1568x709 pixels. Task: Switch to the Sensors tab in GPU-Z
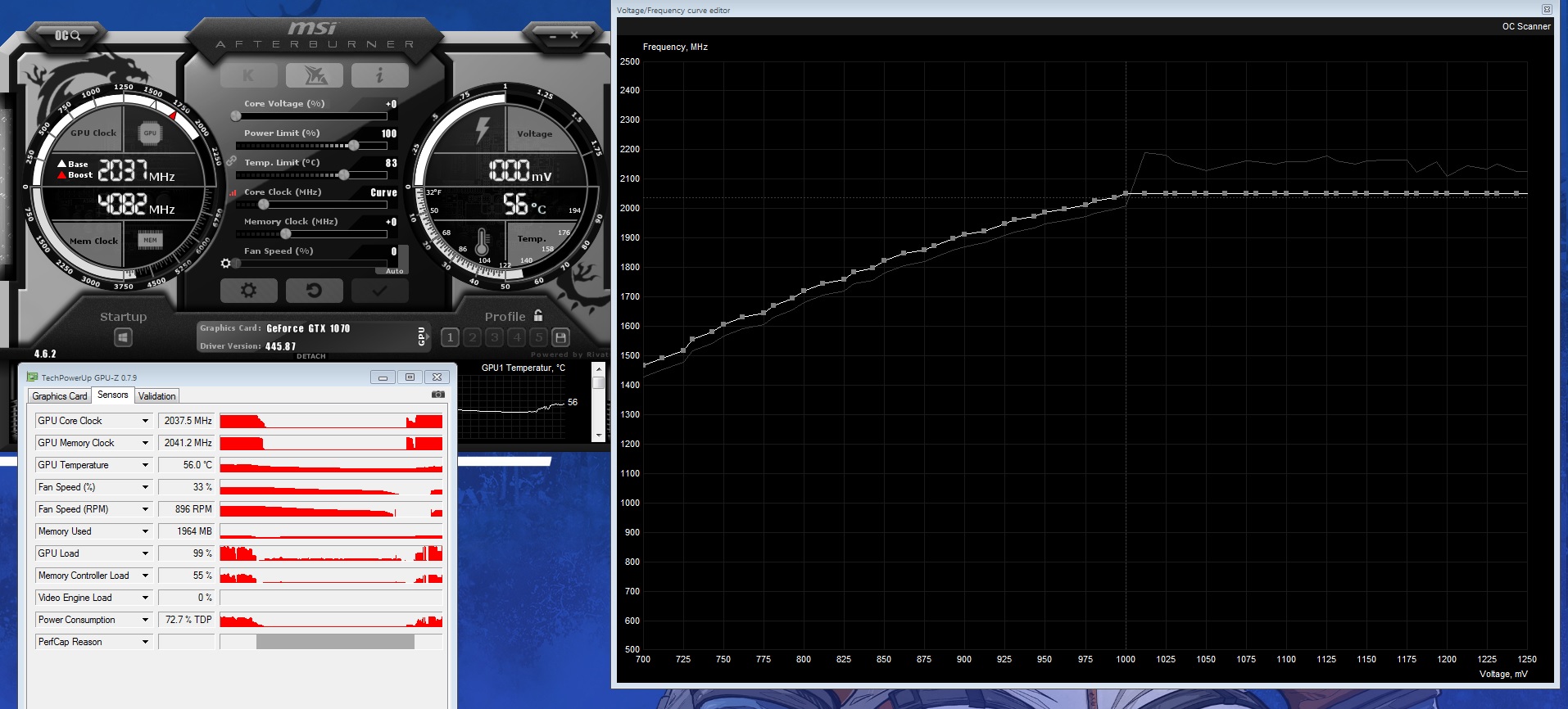tap(112, 395)
